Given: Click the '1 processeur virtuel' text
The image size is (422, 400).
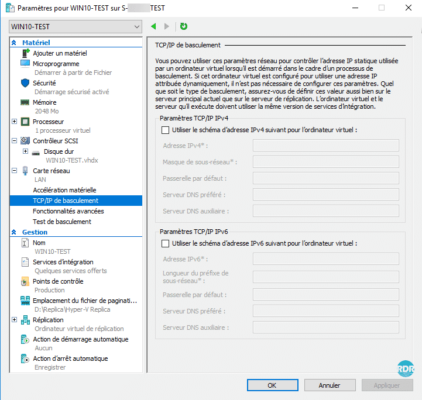Looking at the screenshot, I should [x=63, y=130].
